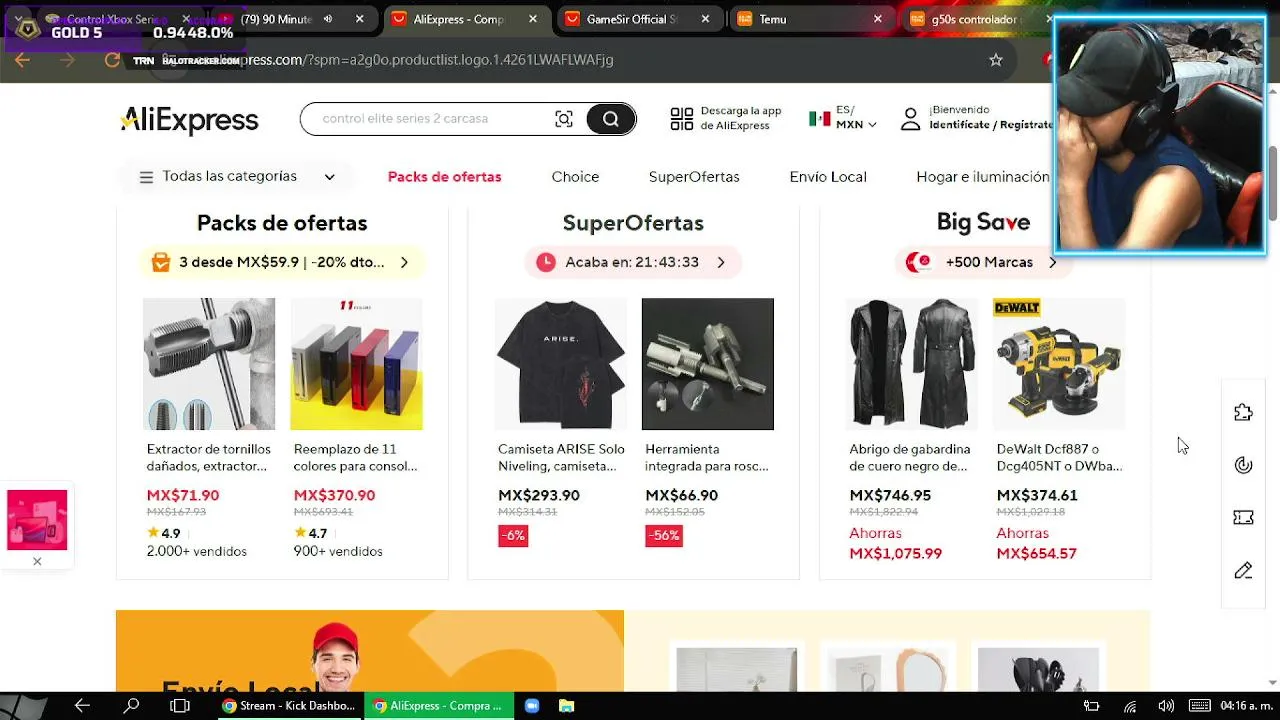Open the DeWalt drill product image
The height and width of the screenshot is (720, 1280).
tap(1059, 364)
